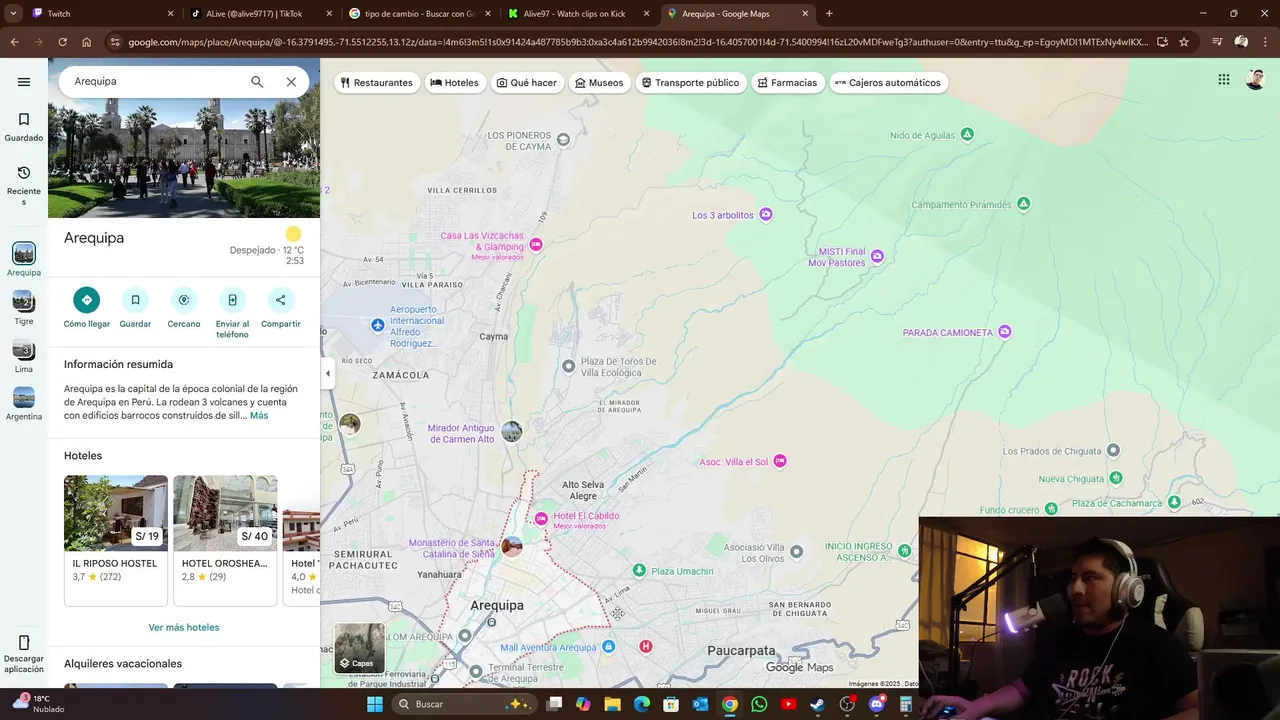Open the Google account profile avatar
The image size is (1280, 720).
1256,80
